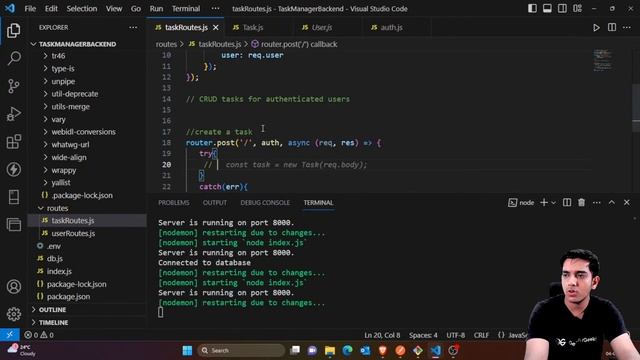Click the code minimap preview
This screenshot has height=360, width=640.
point(603,60)
